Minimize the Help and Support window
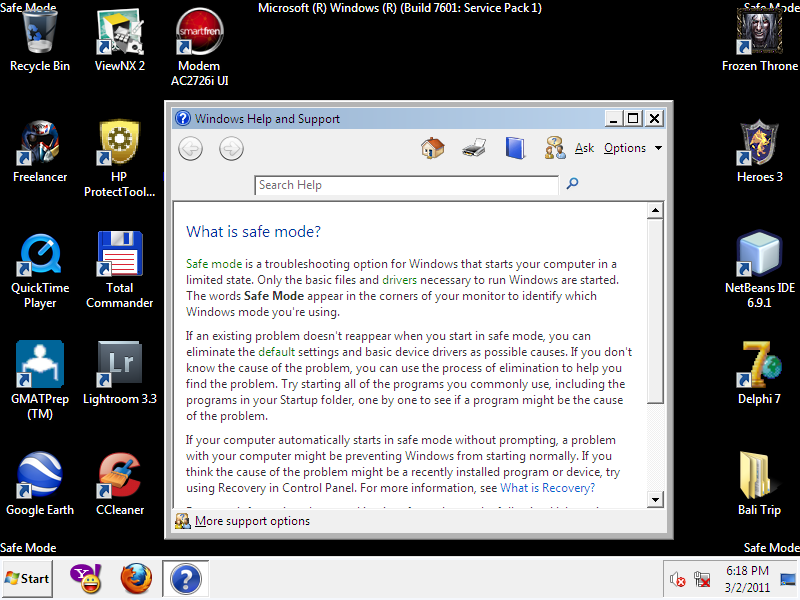The height and width of the screenshot is (600, 800). point(613,119)
